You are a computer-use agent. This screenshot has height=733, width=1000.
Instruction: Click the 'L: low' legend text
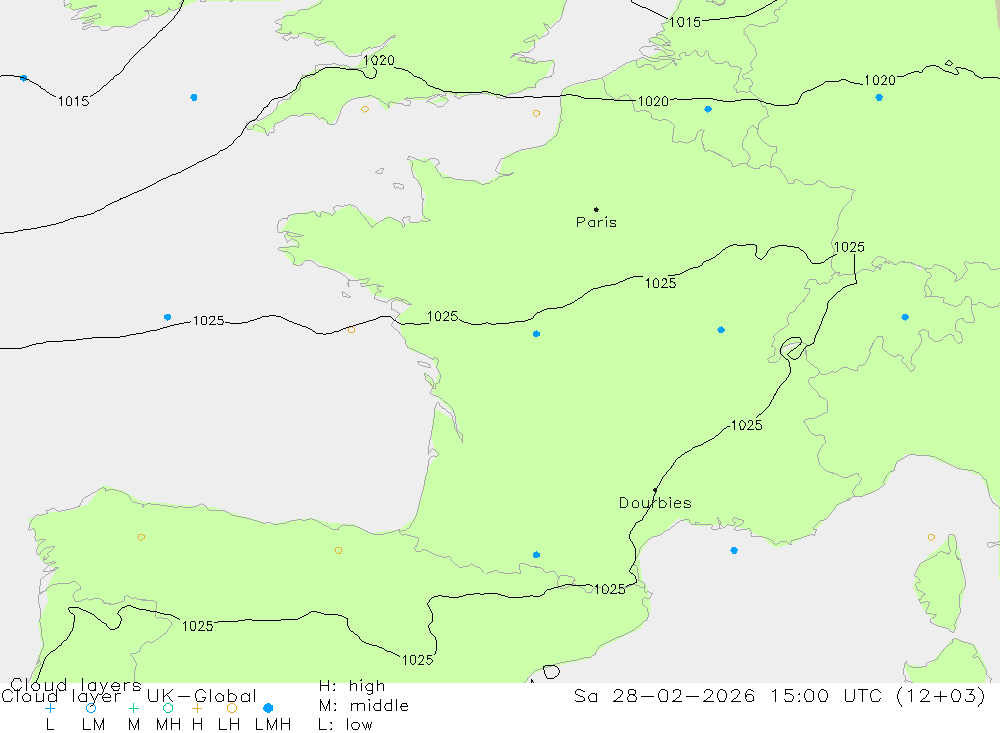pos(345,725)
